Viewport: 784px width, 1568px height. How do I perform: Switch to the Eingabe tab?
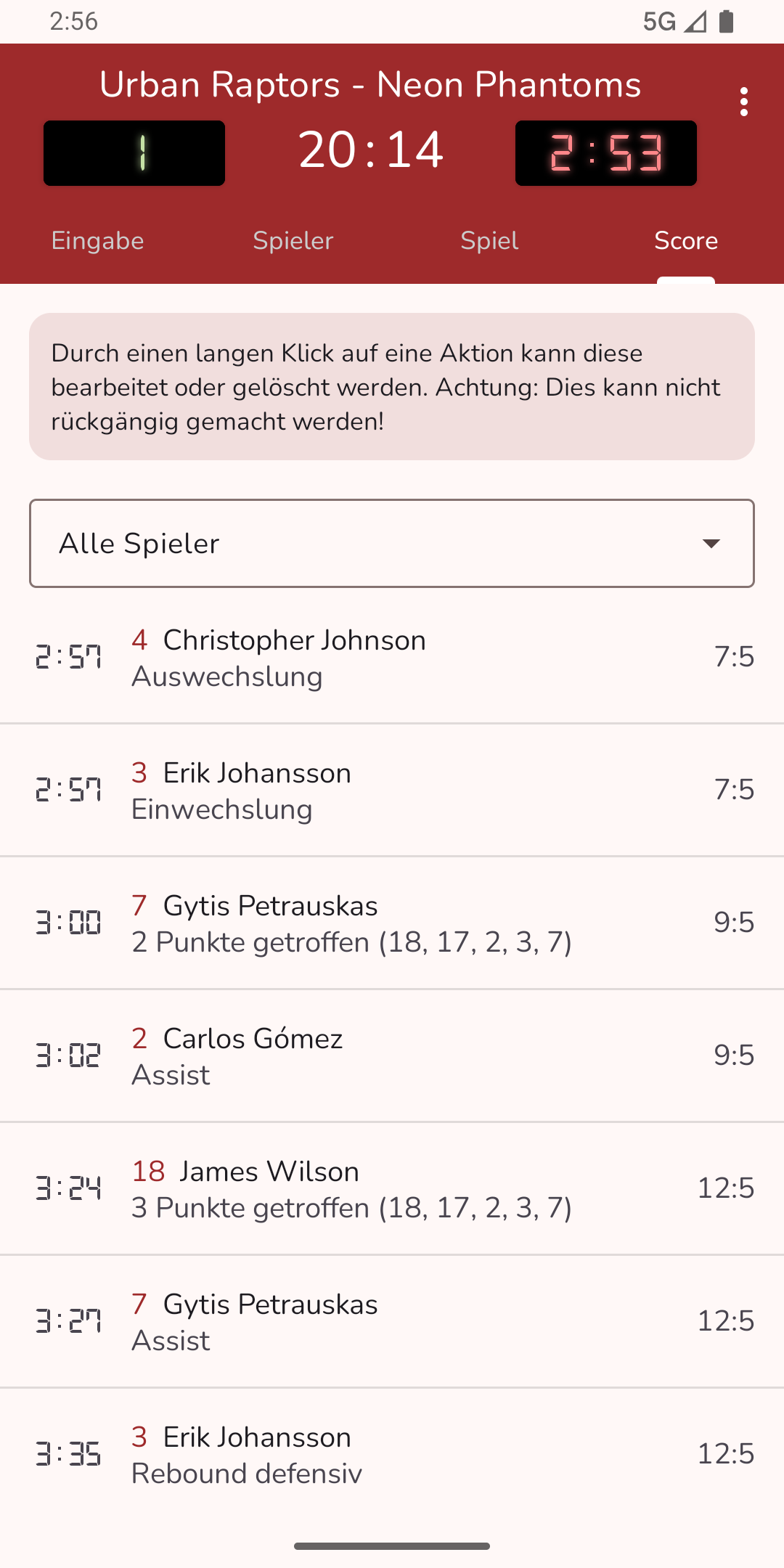coord(98,241)
